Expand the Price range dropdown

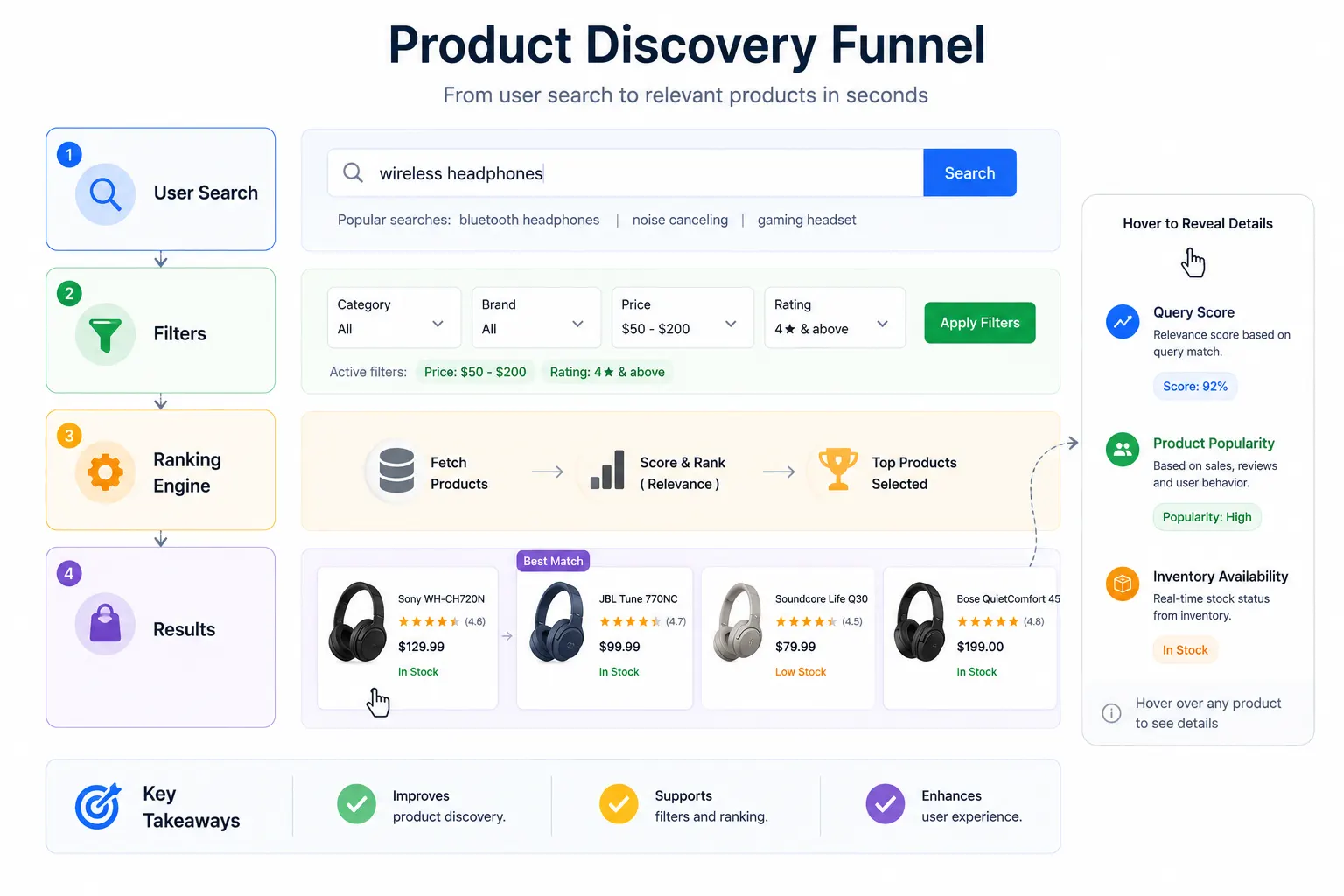click(x=682, y=318)
